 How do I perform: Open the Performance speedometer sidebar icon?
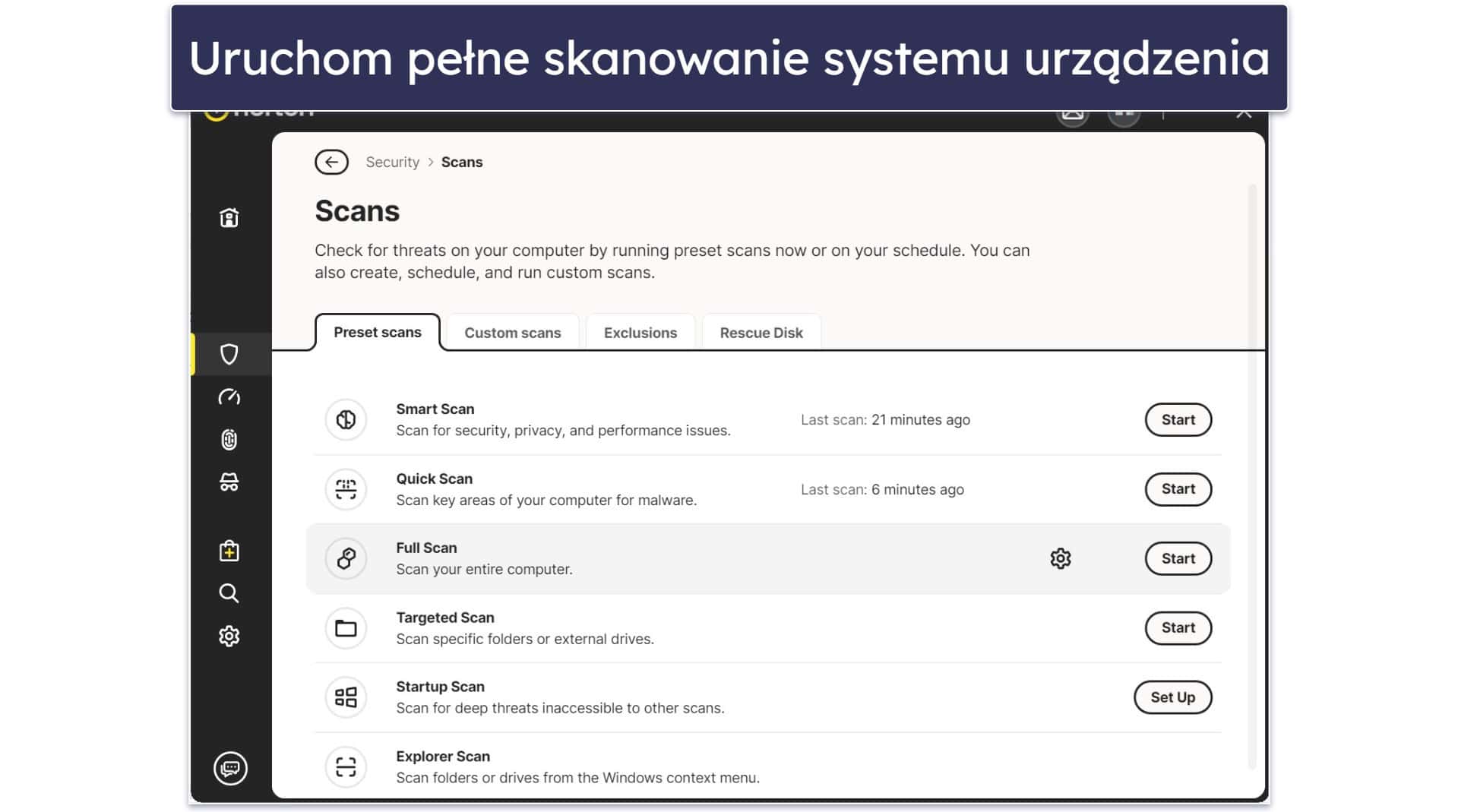(229, 397)
